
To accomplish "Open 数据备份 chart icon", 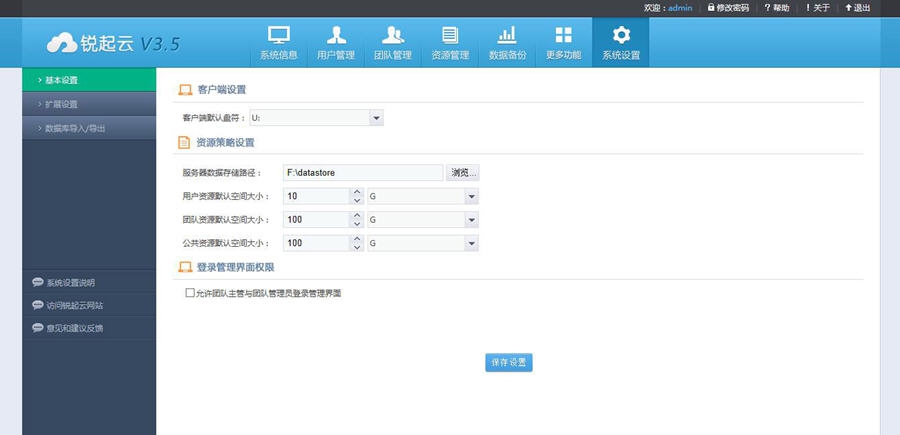I will point(507,35).
